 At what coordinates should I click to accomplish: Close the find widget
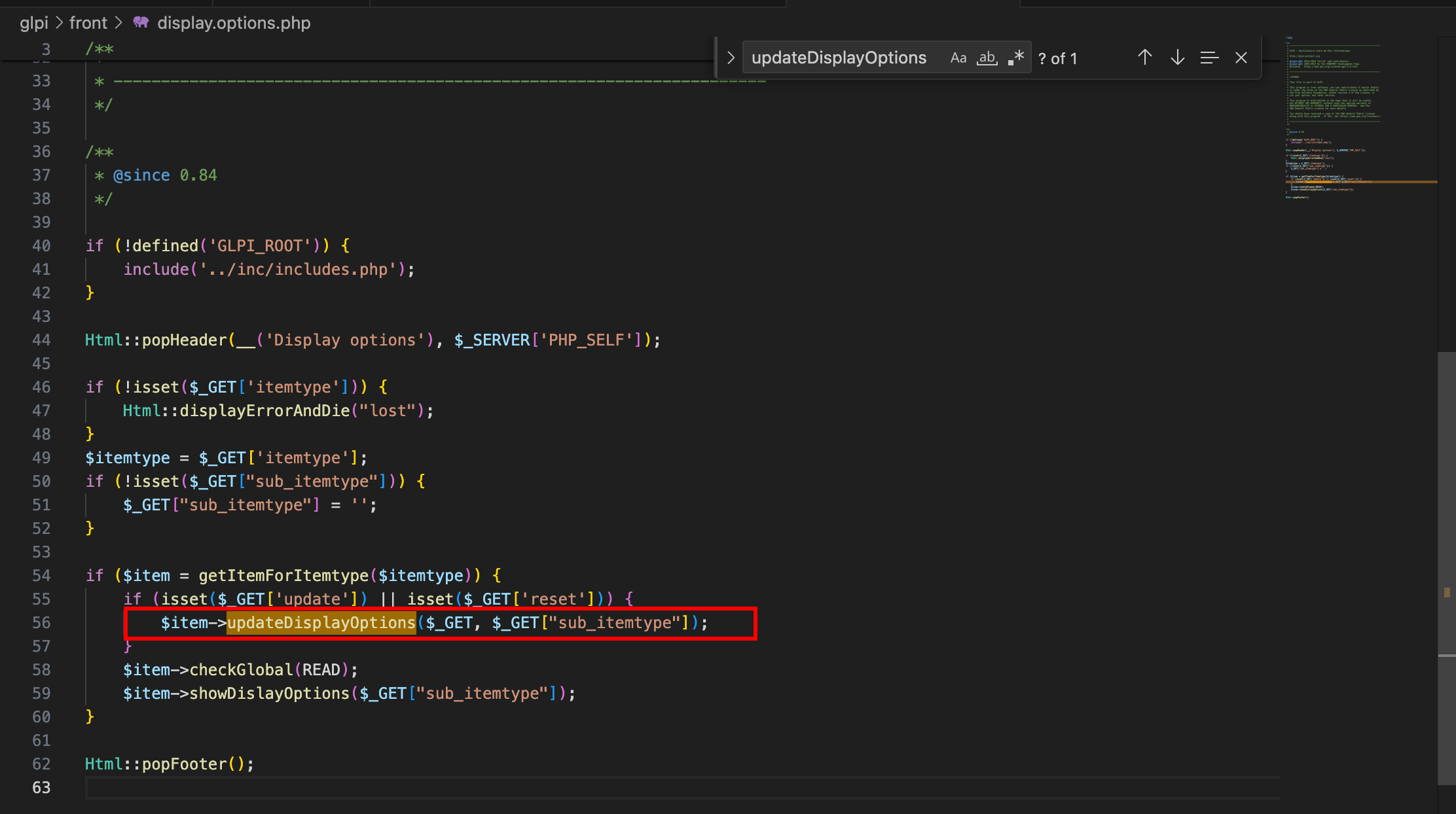pos(1241,58)
